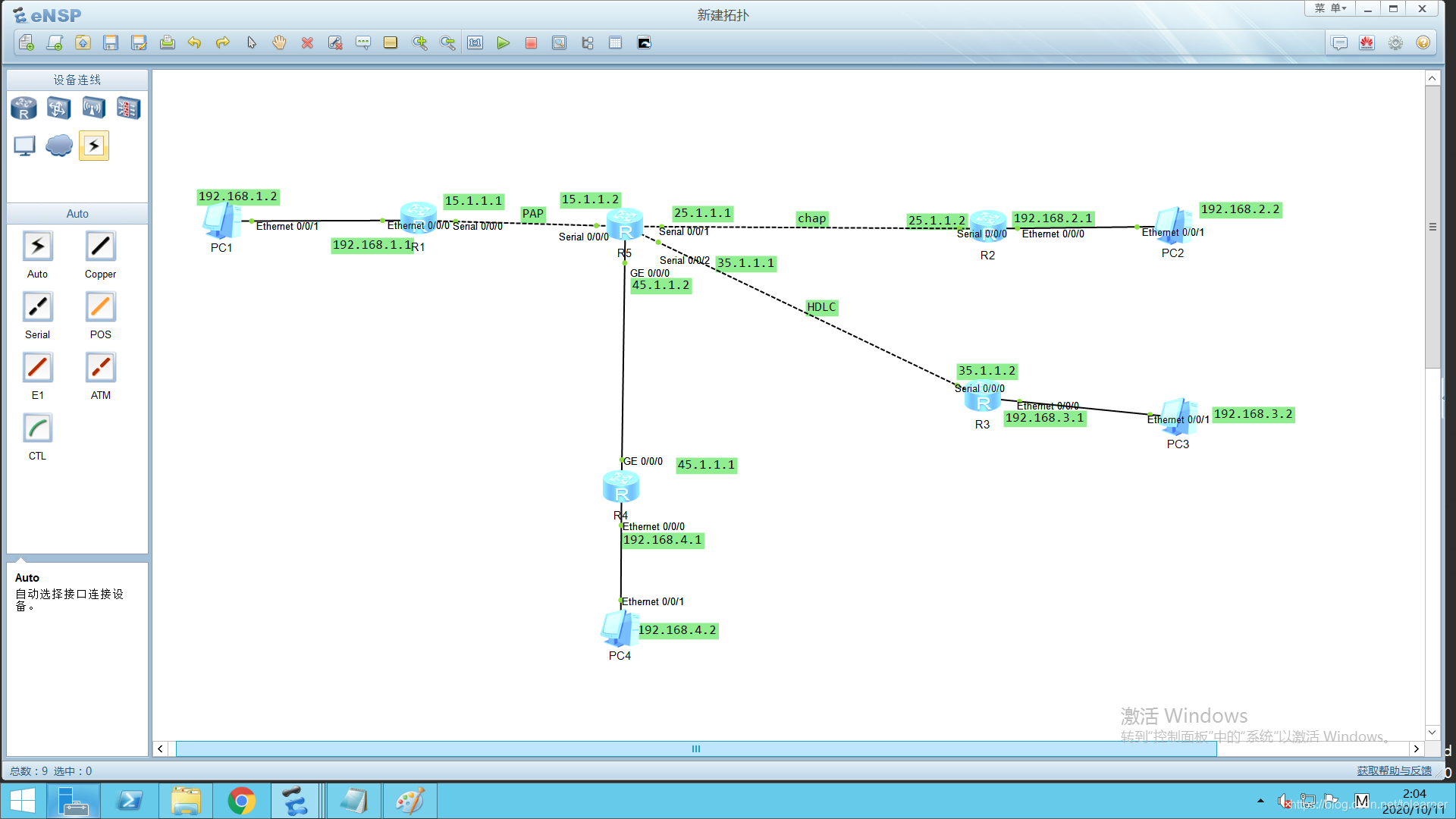The width and height of the screenshot is (1456, 819).
Task: Click the print topology icon
Action: pos(167,43)
